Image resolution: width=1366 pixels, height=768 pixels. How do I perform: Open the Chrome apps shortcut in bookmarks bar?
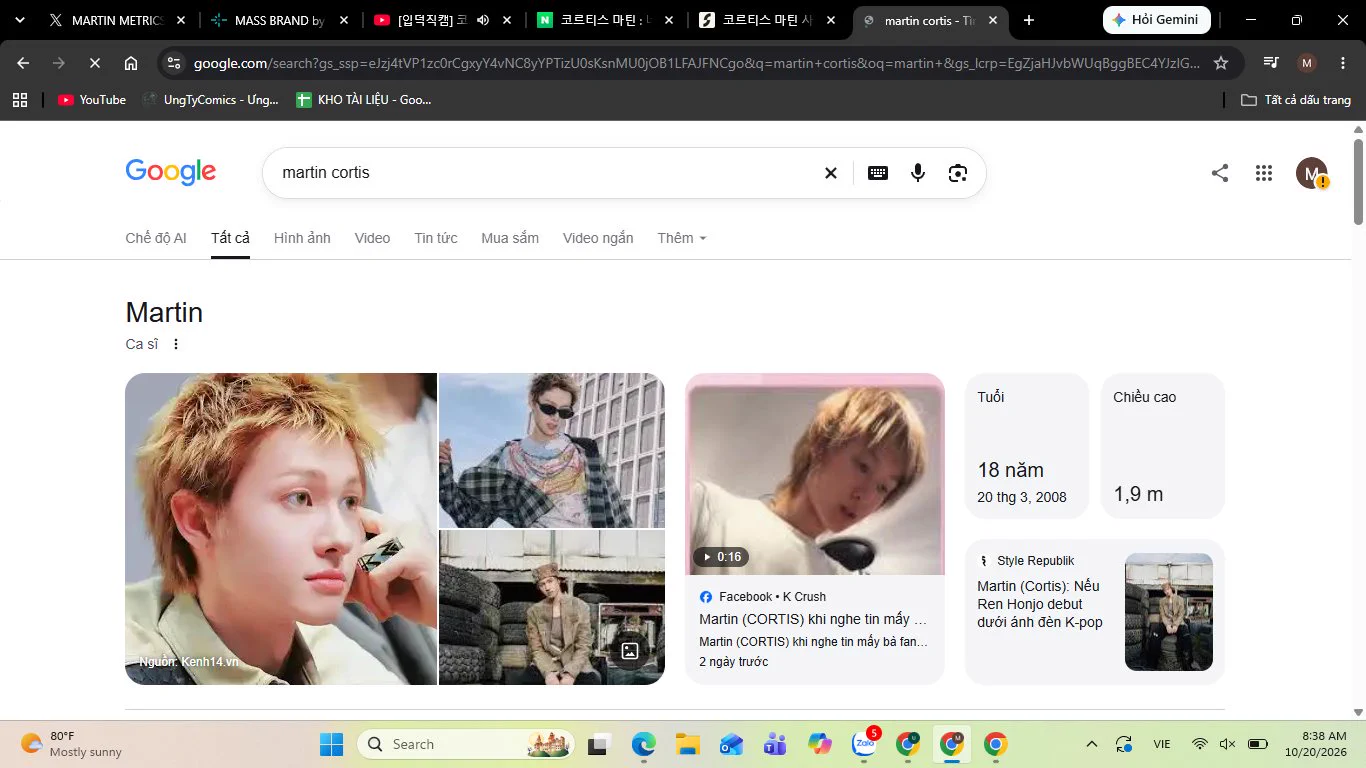pyautogui.click(x=19, y=100)
